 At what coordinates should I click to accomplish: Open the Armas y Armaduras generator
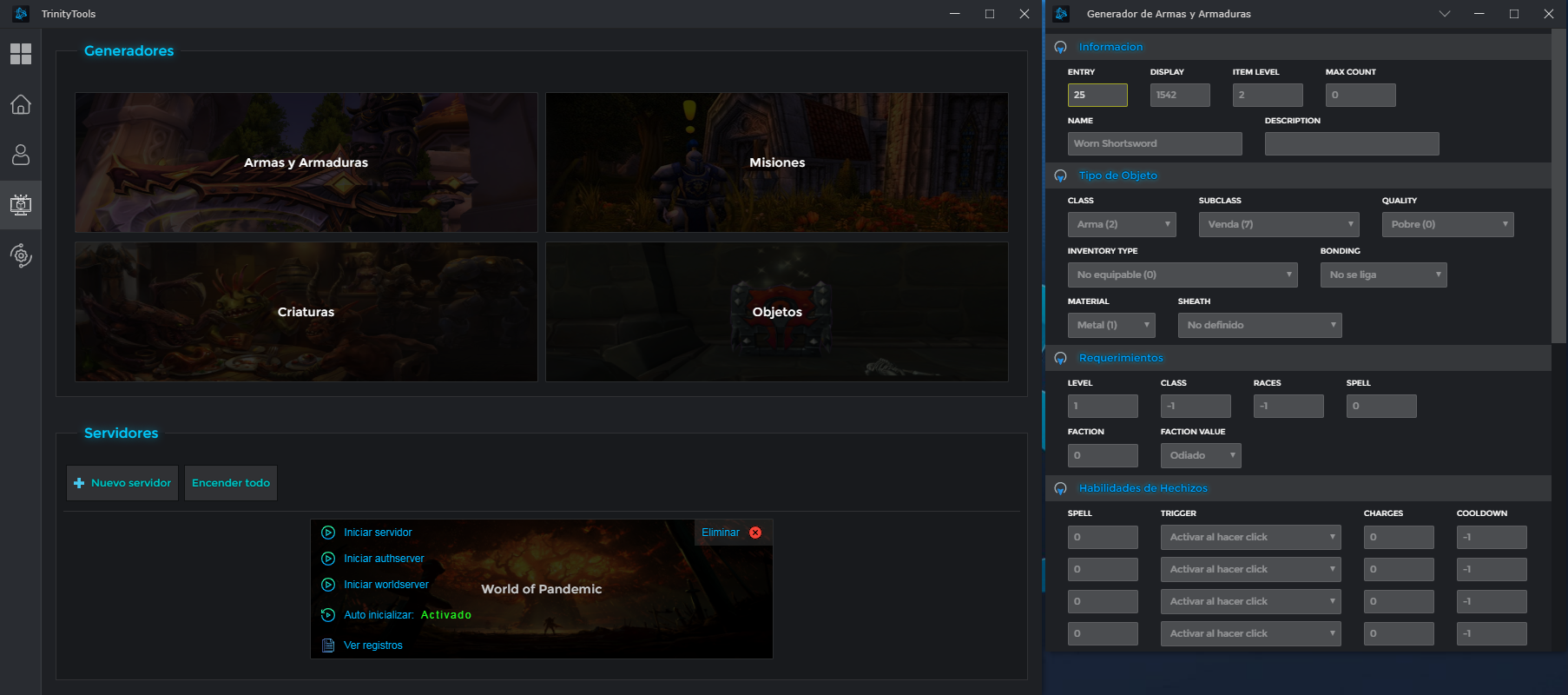pos(306,162)
